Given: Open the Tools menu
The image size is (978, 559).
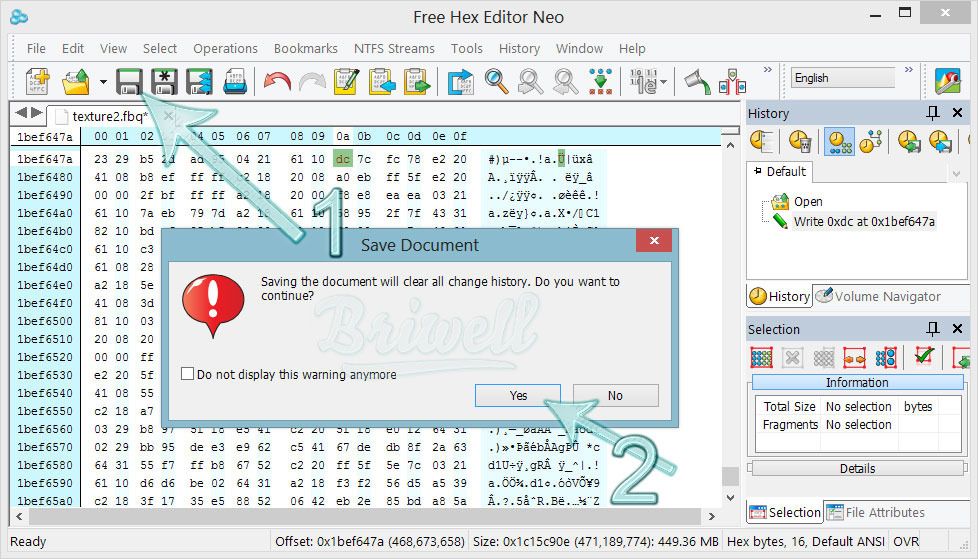Looking at the screenshot, I should coord(467,49).
